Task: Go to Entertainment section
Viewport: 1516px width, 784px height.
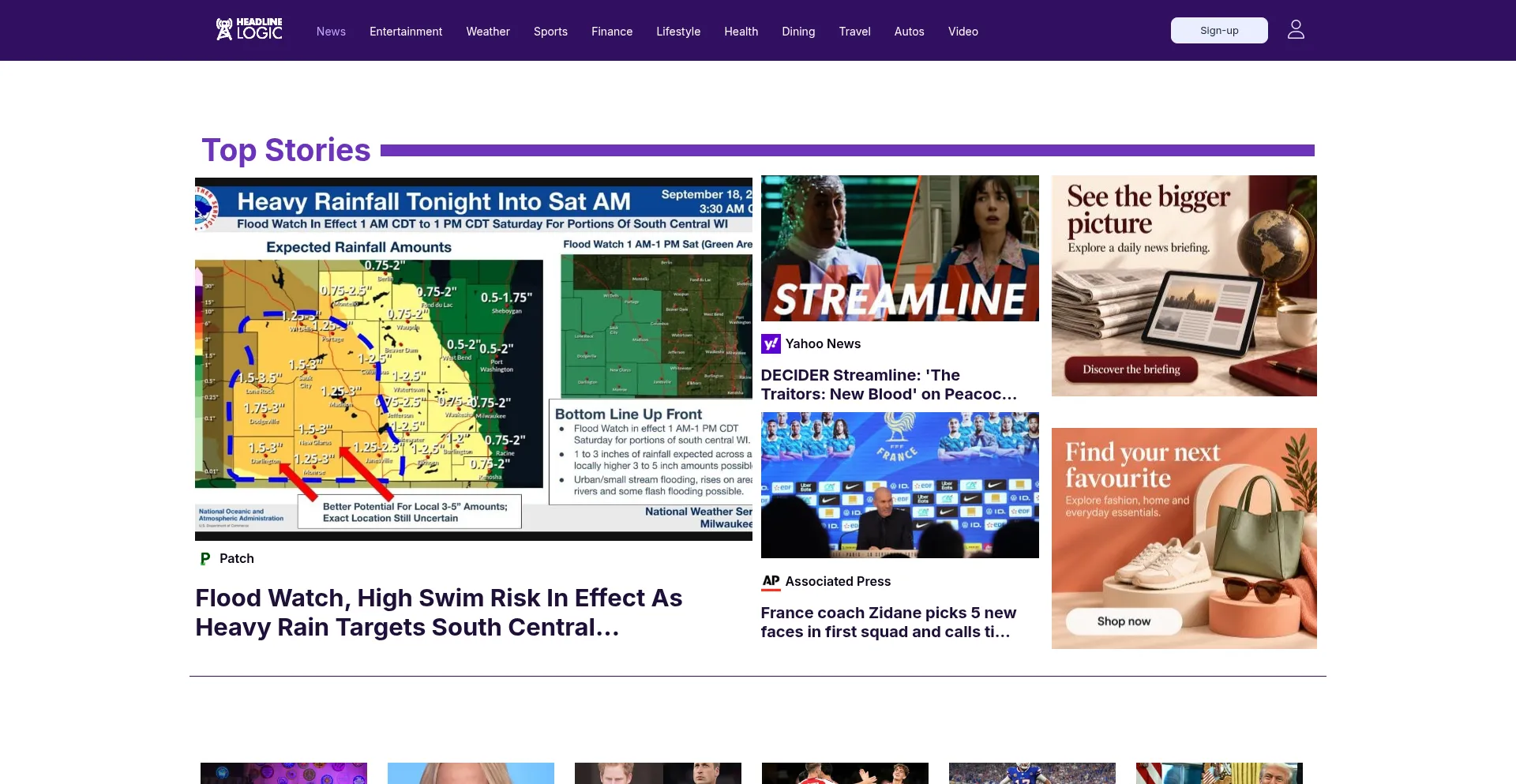Action: click(406, 32)
